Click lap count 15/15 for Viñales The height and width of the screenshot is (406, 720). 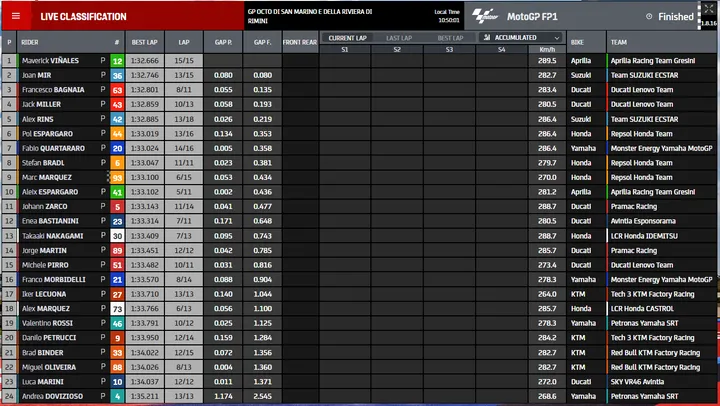[x=184, y=61]
